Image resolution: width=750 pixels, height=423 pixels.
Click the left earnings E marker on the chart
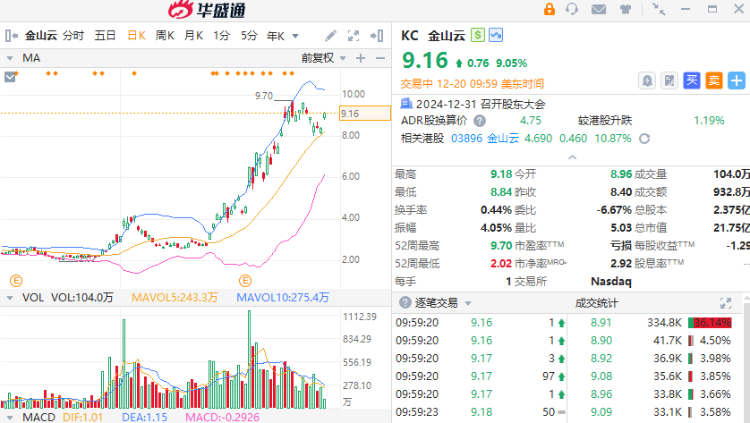pyautogui.click(x=16, y=280)
